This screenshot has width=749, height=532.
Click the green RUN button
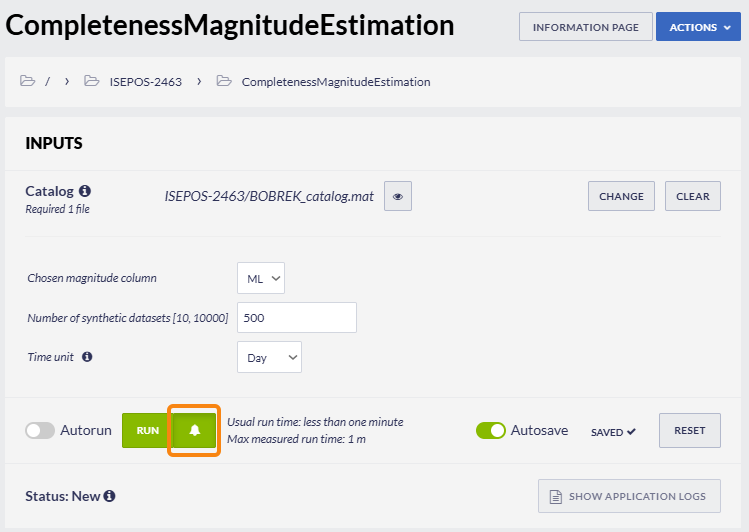pos(147,430)
